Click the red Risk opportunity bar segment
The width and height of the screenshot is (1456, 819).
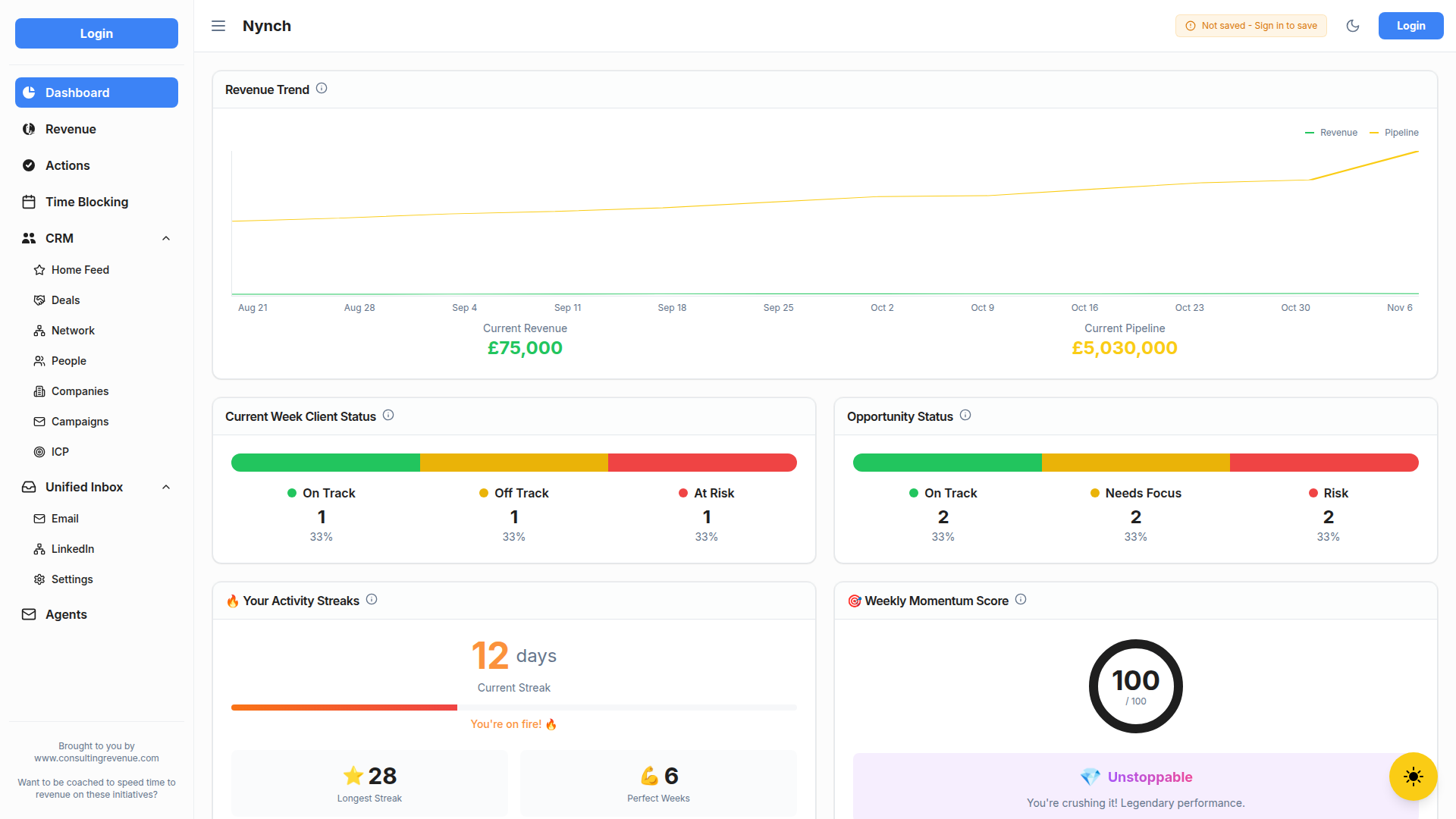click(x=1324, y=463)
